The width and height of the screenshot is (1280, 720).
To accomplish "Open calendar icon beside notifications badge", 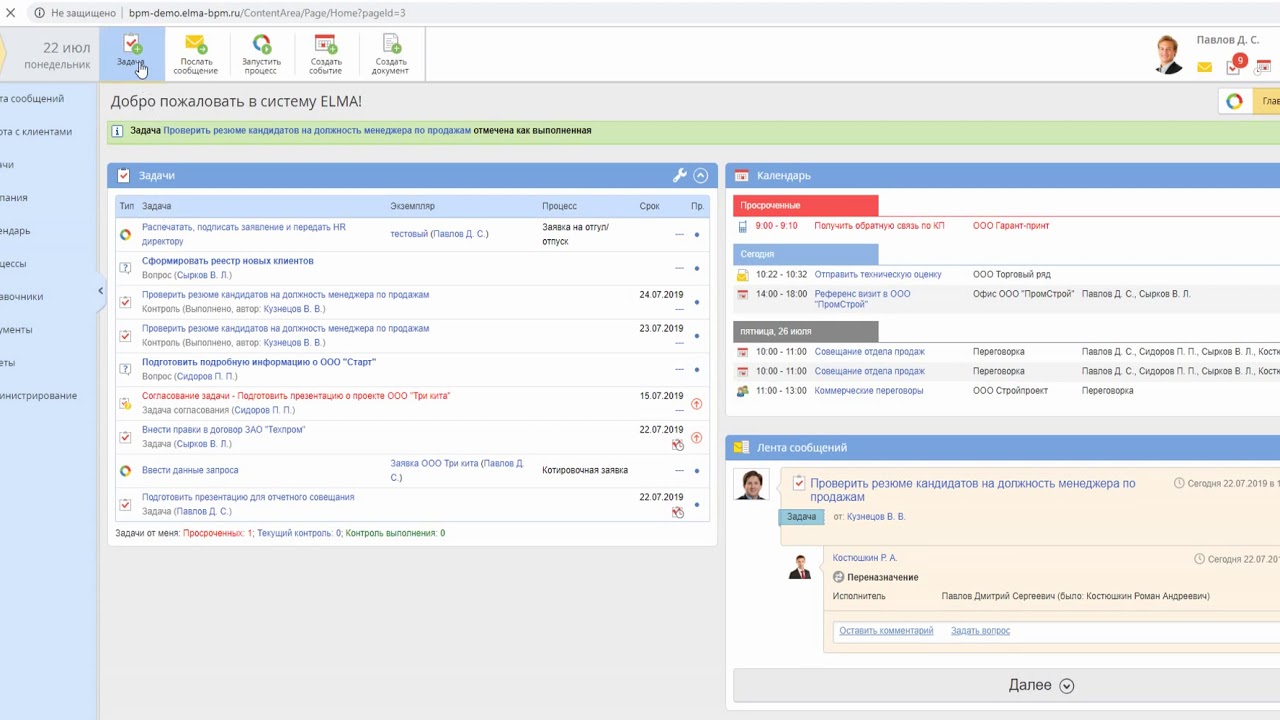I will click(1263, 67).
